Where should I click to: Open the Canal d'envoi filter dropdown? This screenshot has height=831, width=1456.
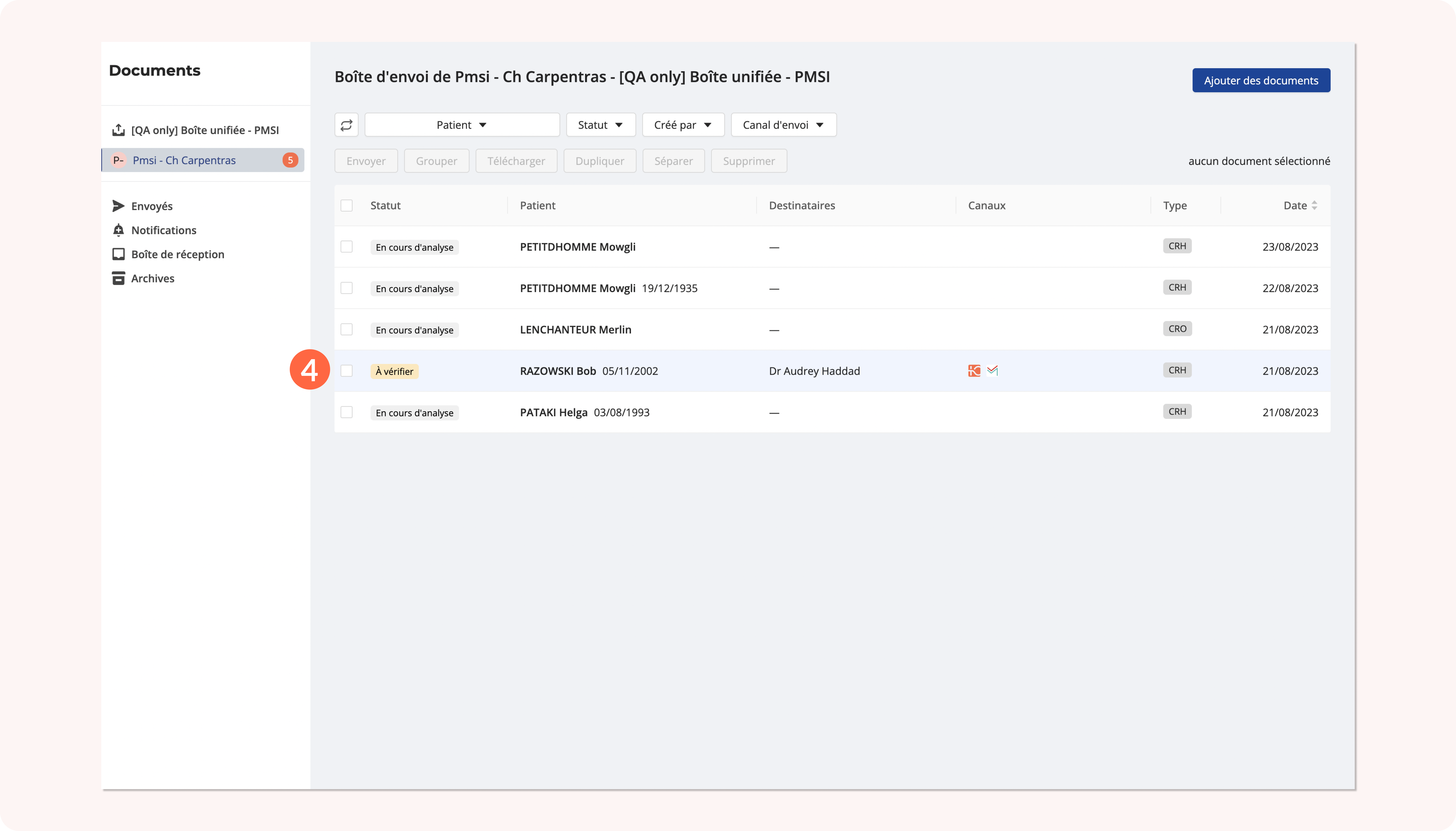[784, 125]
